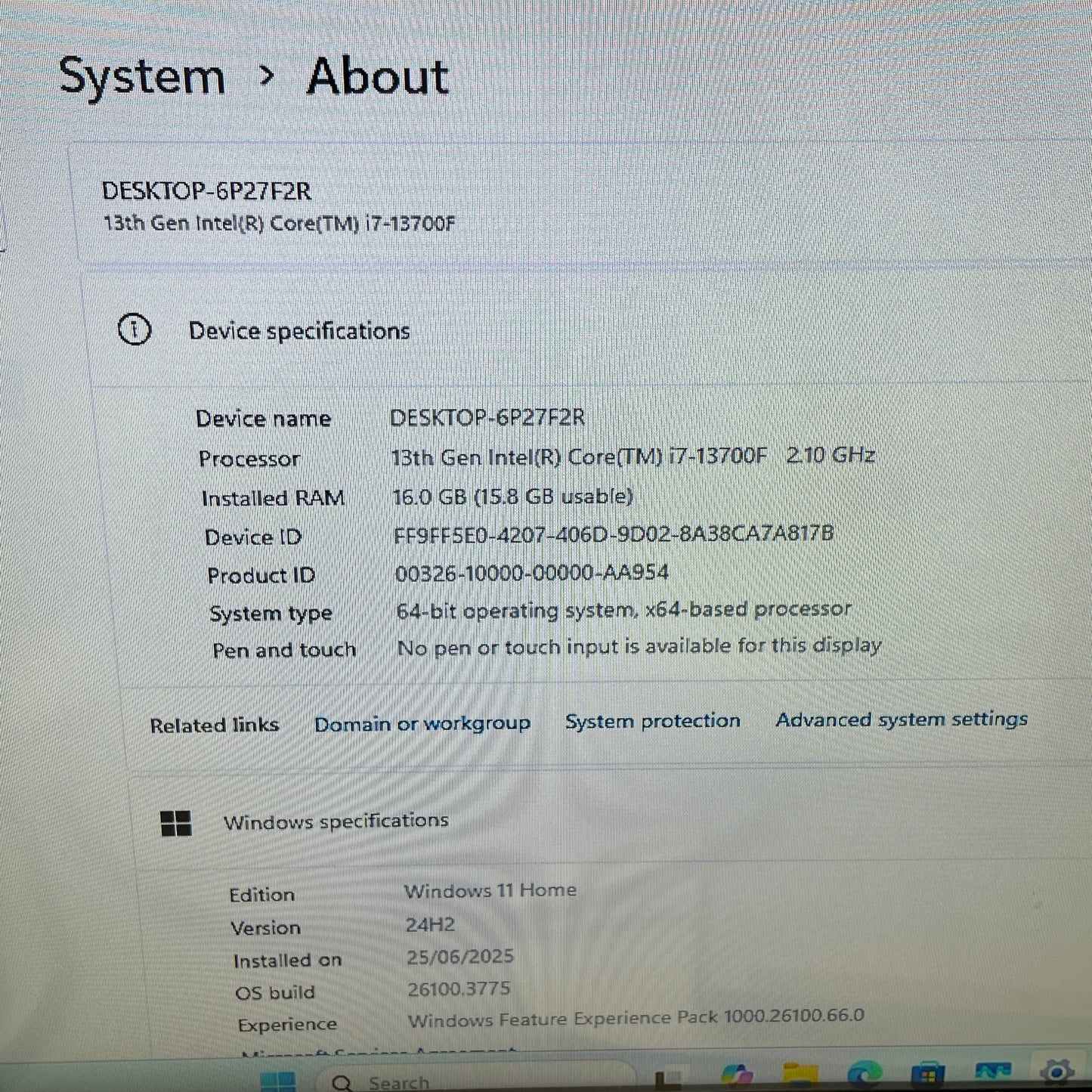Viewport: 1092px width, 1092px height.
Task: Select the installed on date 25/06/2025
Action: [x=460, y=957]
